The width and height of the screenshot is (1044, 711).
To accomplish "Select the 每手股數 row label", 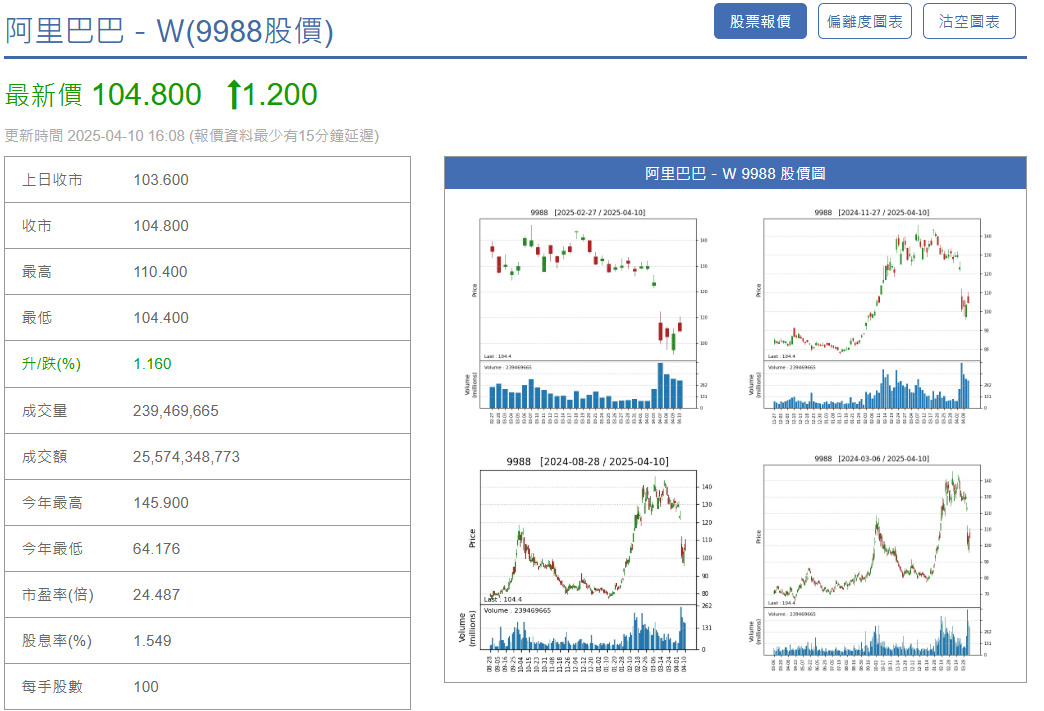I will click(53, 686).
